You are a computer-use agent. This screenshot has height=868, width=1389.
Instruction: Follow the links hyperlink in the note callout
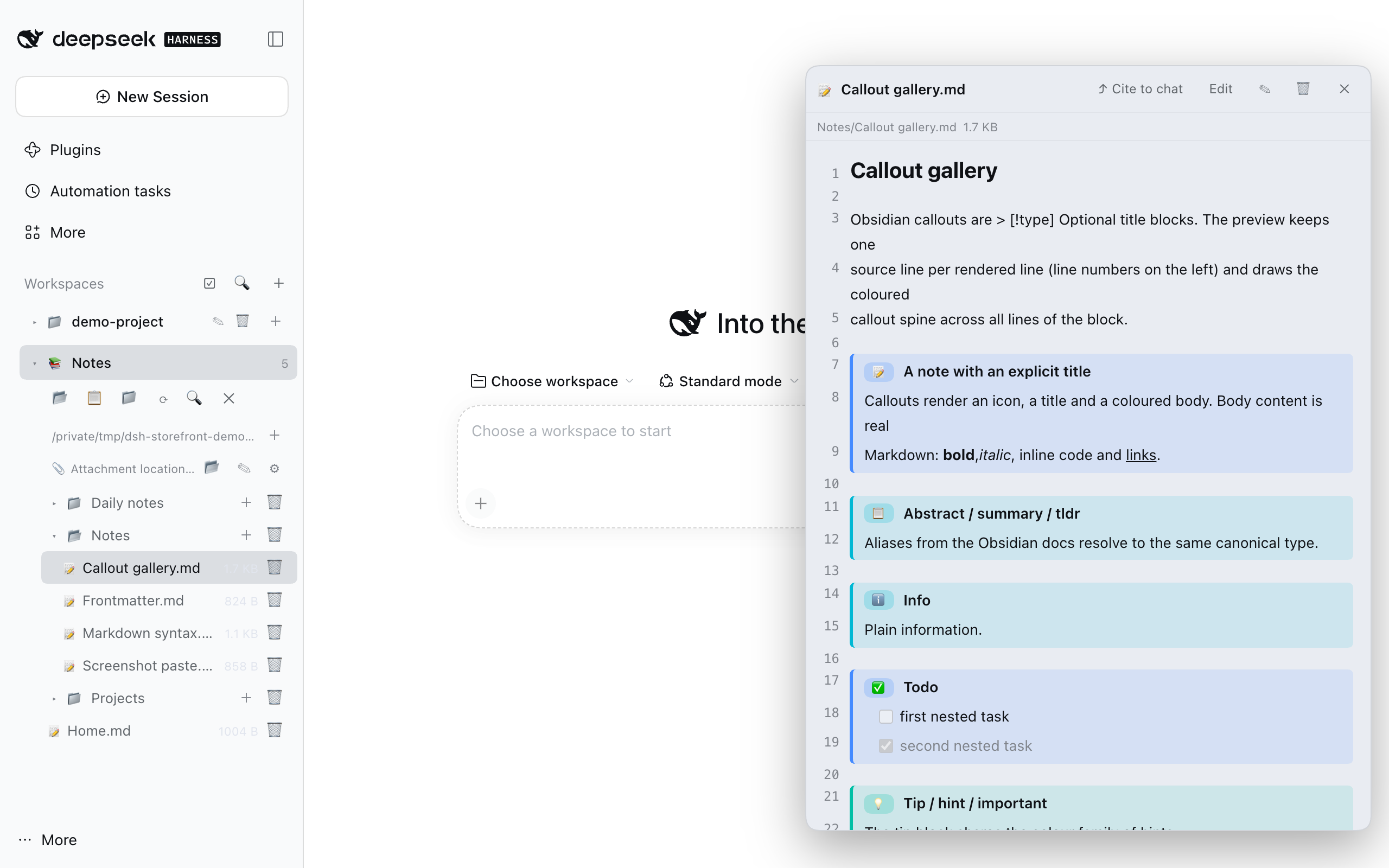click(1140, 455)
